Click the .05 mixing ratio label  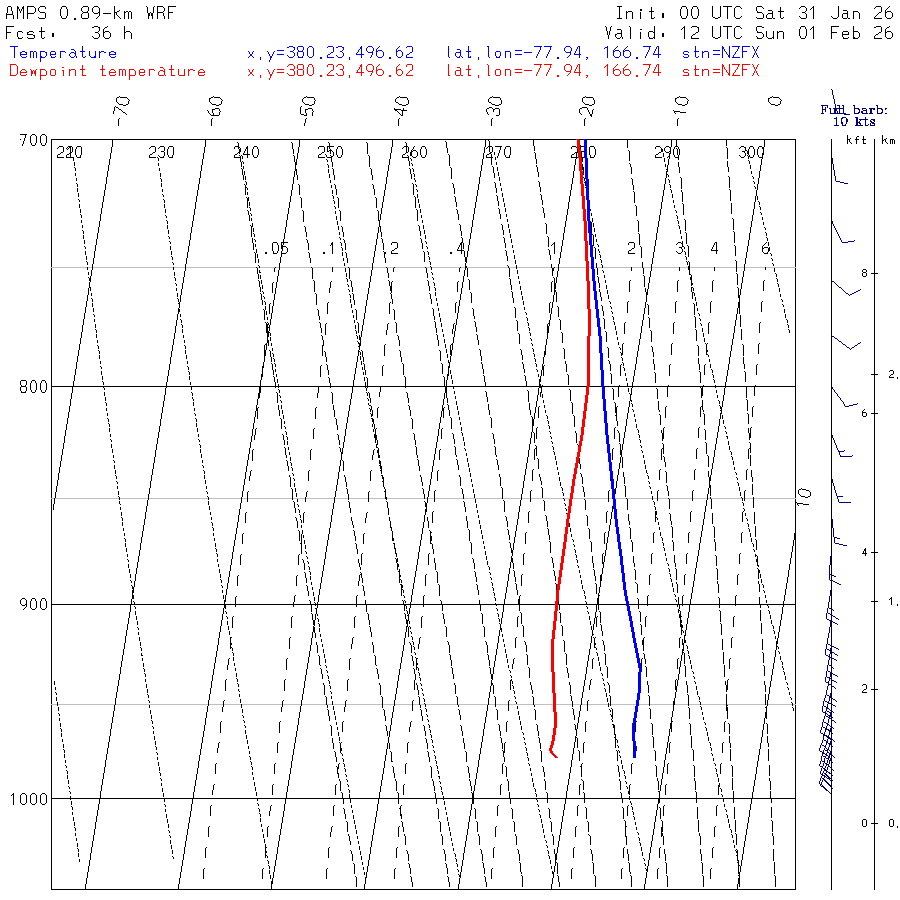pos(277,249)
